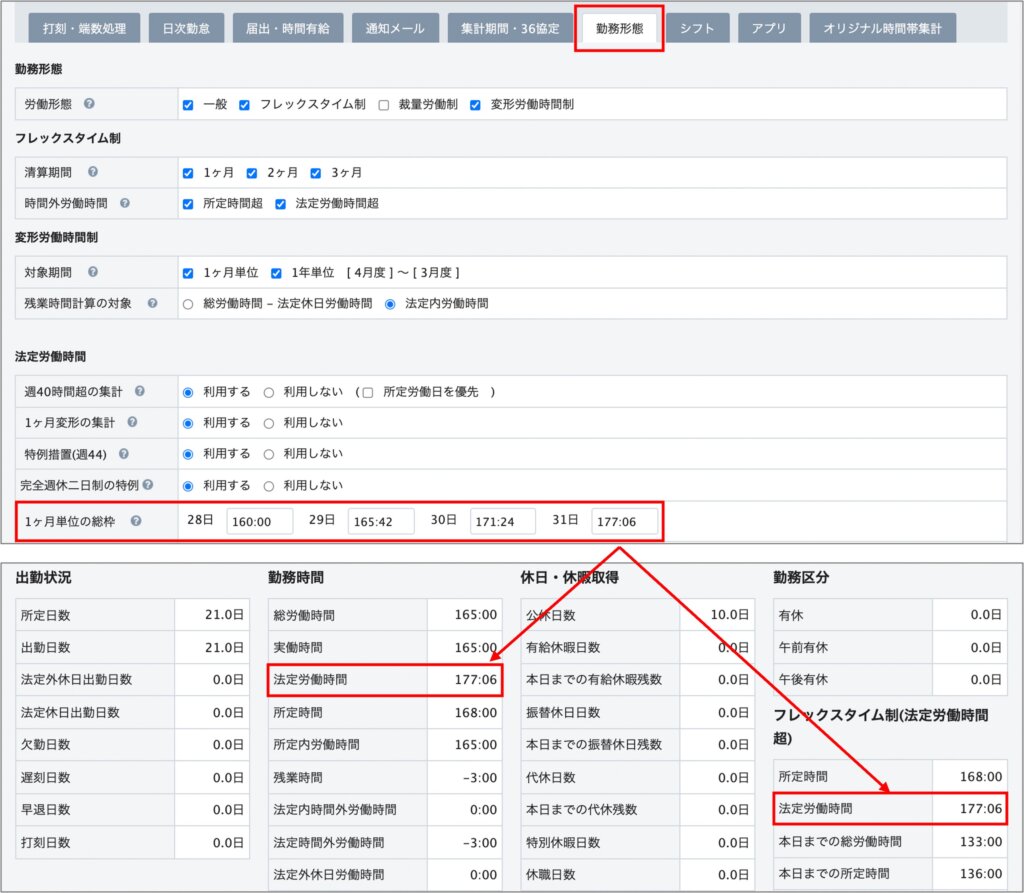Open the 打刻・端数処理 tab
This screenshot has height=893, width=1024.
[x=85, y=28]
